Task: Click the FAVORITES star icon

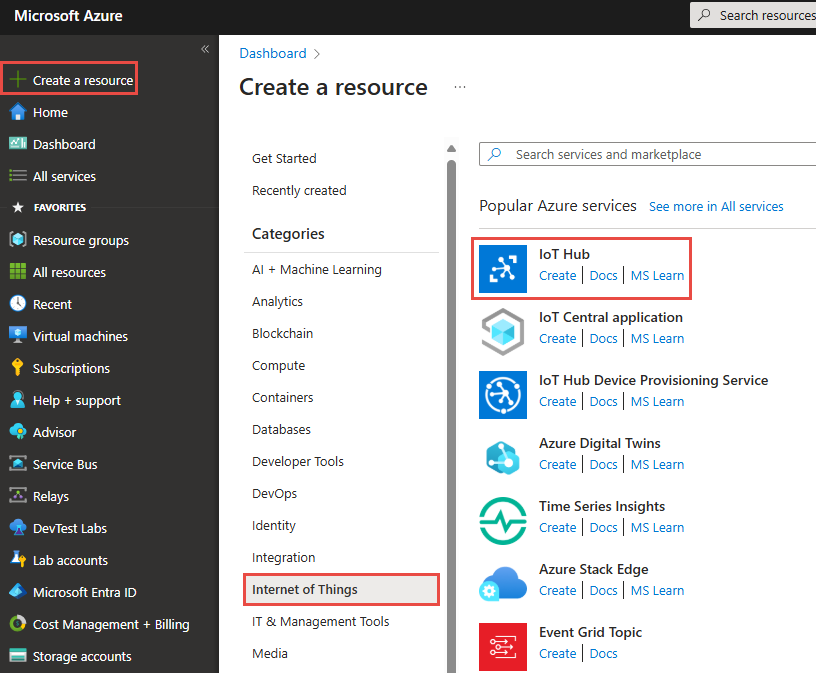Action: (x=18, y=207)
